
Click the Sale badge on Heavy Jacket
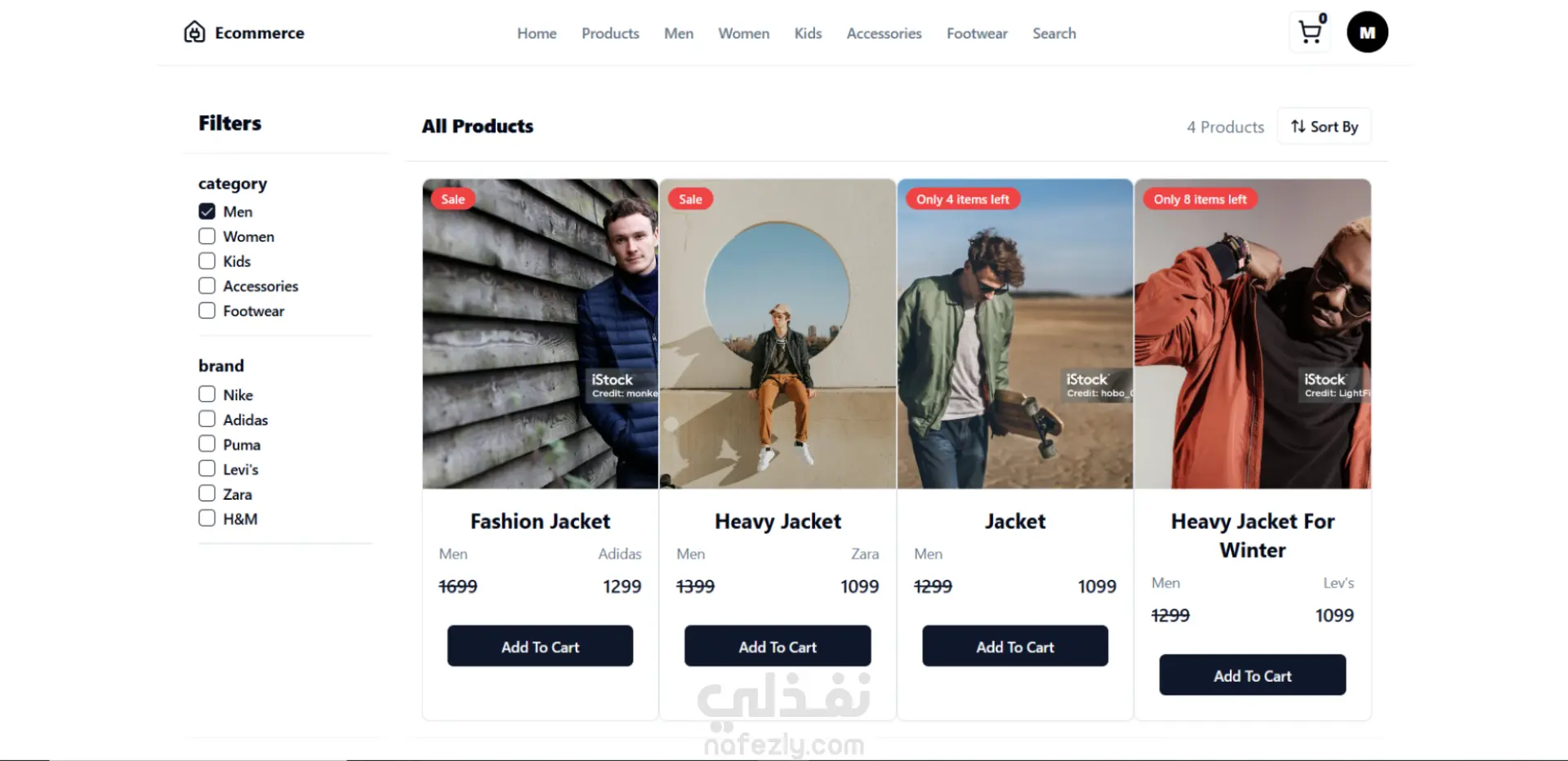[690, 199]
